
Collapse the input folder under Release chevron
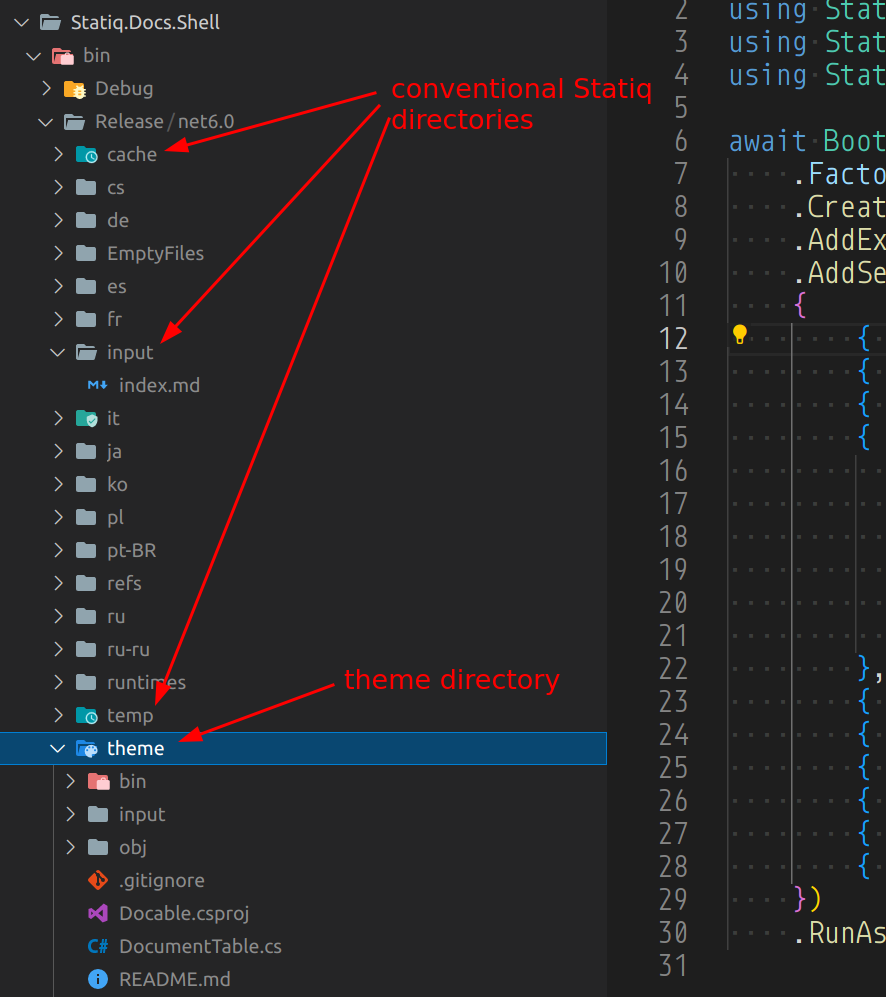pos(58,352)
